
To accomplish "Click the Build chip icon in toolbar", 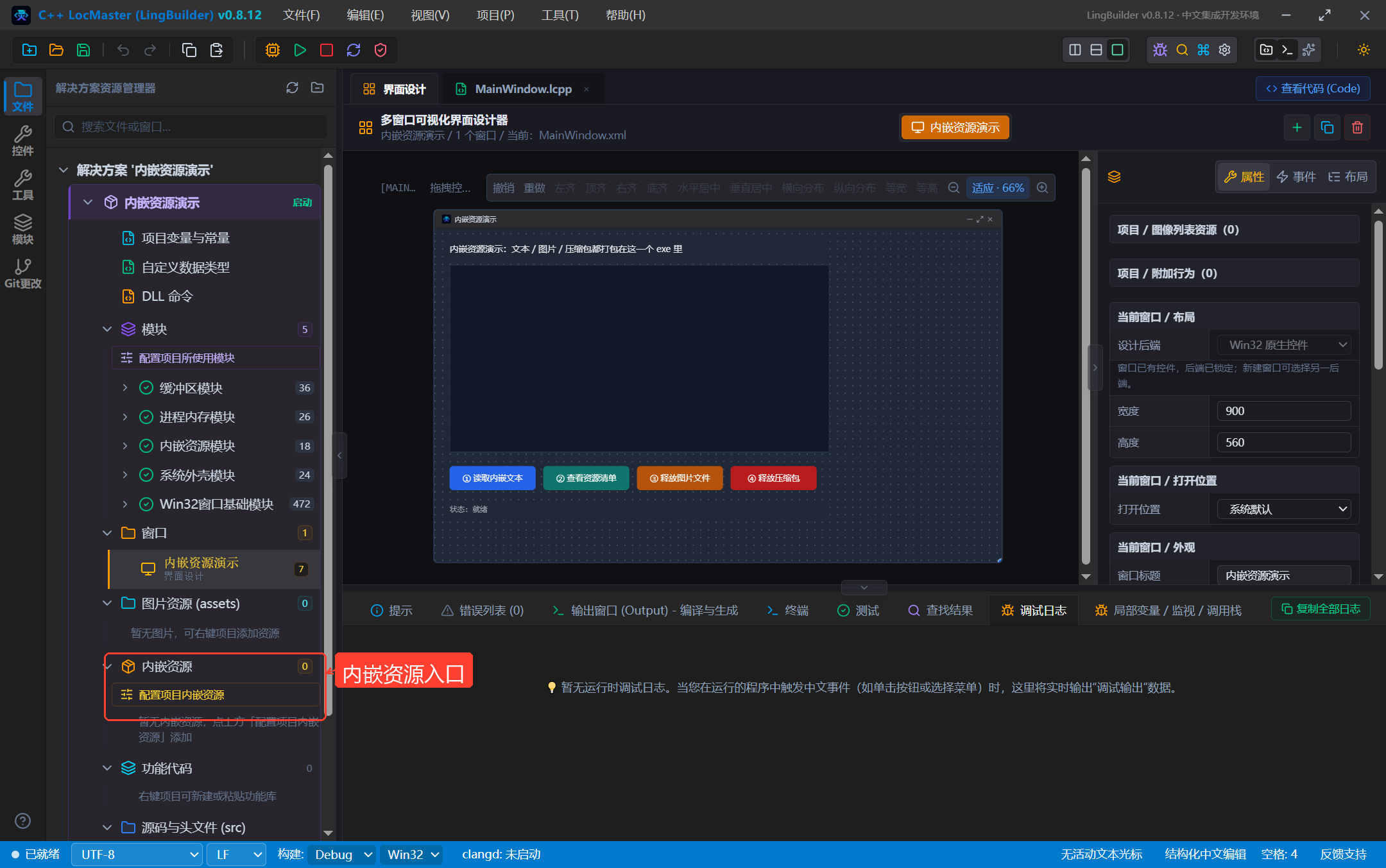I will 273,50.
